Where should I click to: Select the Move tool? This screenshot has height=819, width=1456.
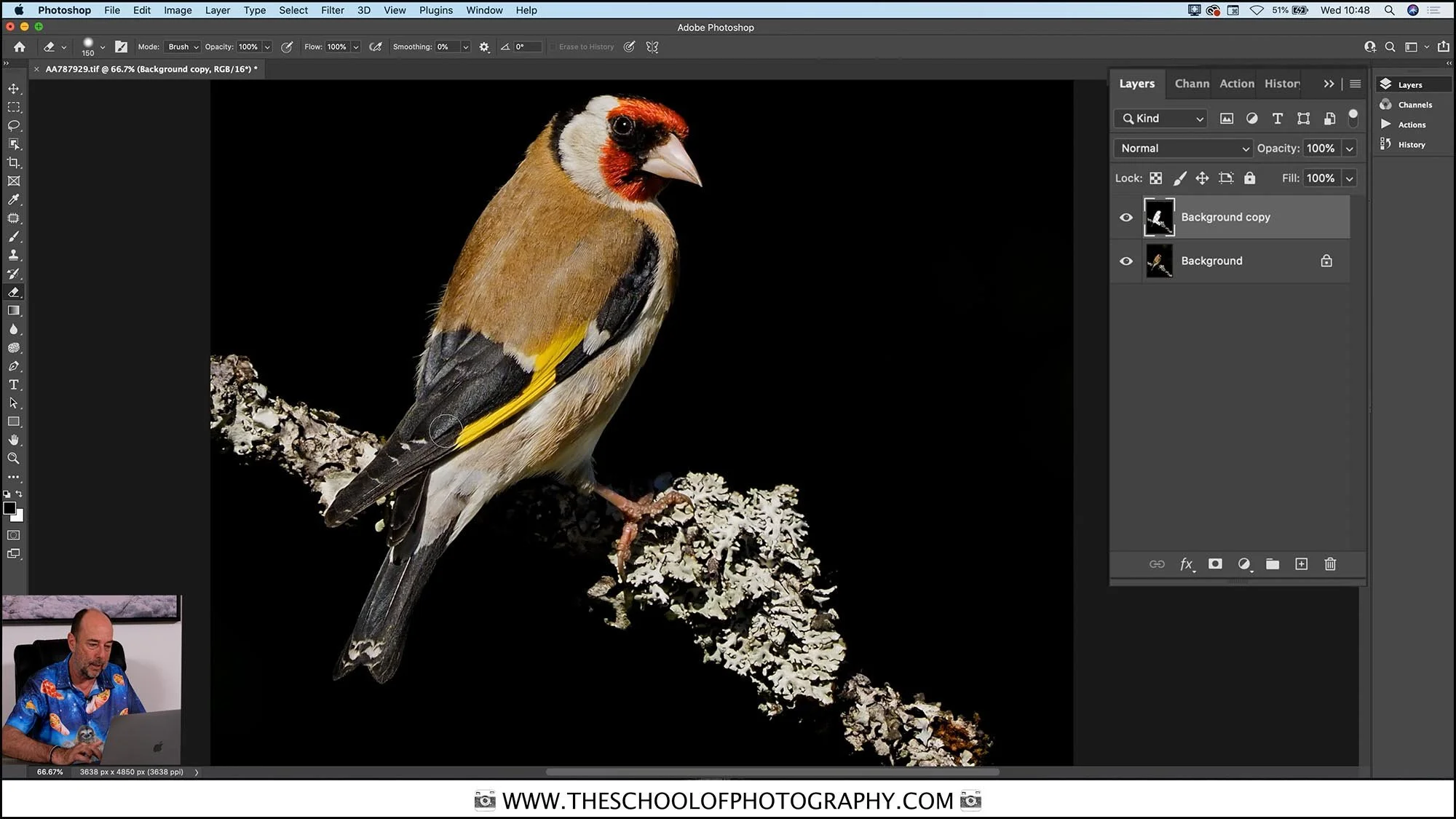pyautogui.click(x=14, y=88)
